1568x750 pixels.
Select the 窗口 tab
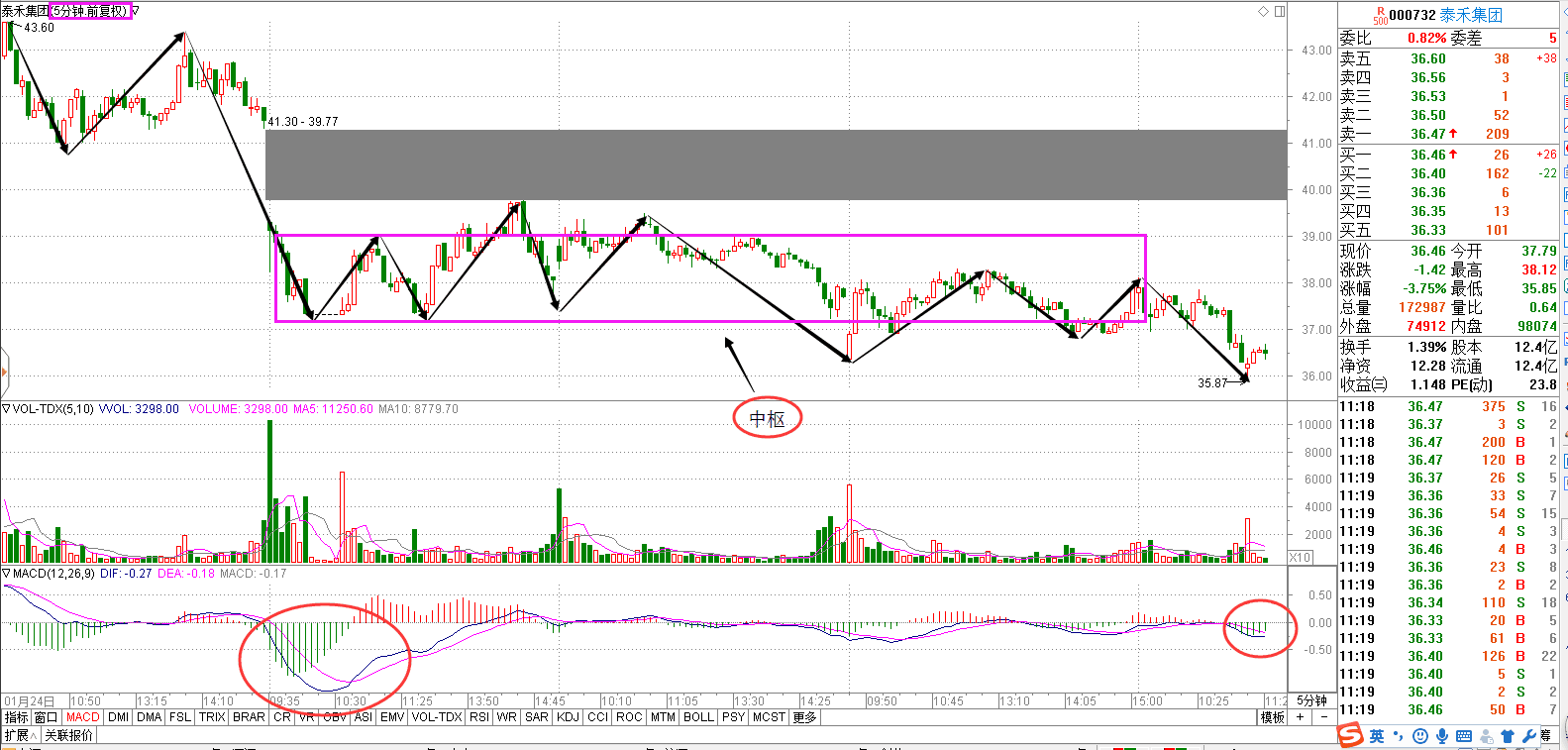tap(46, 717)
